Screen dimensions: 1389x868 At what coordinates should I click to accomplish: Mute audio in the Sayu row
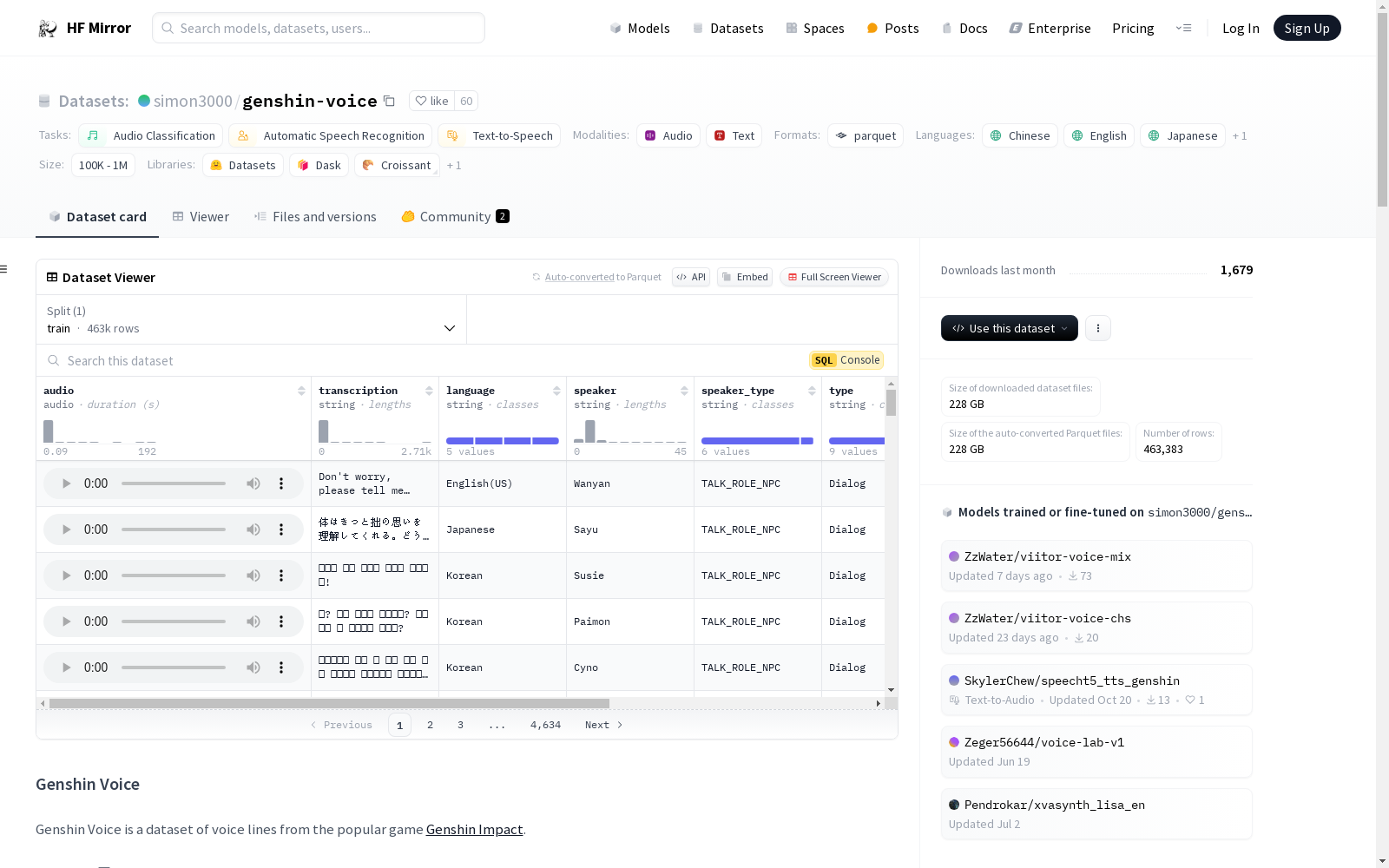coord(253,529)
